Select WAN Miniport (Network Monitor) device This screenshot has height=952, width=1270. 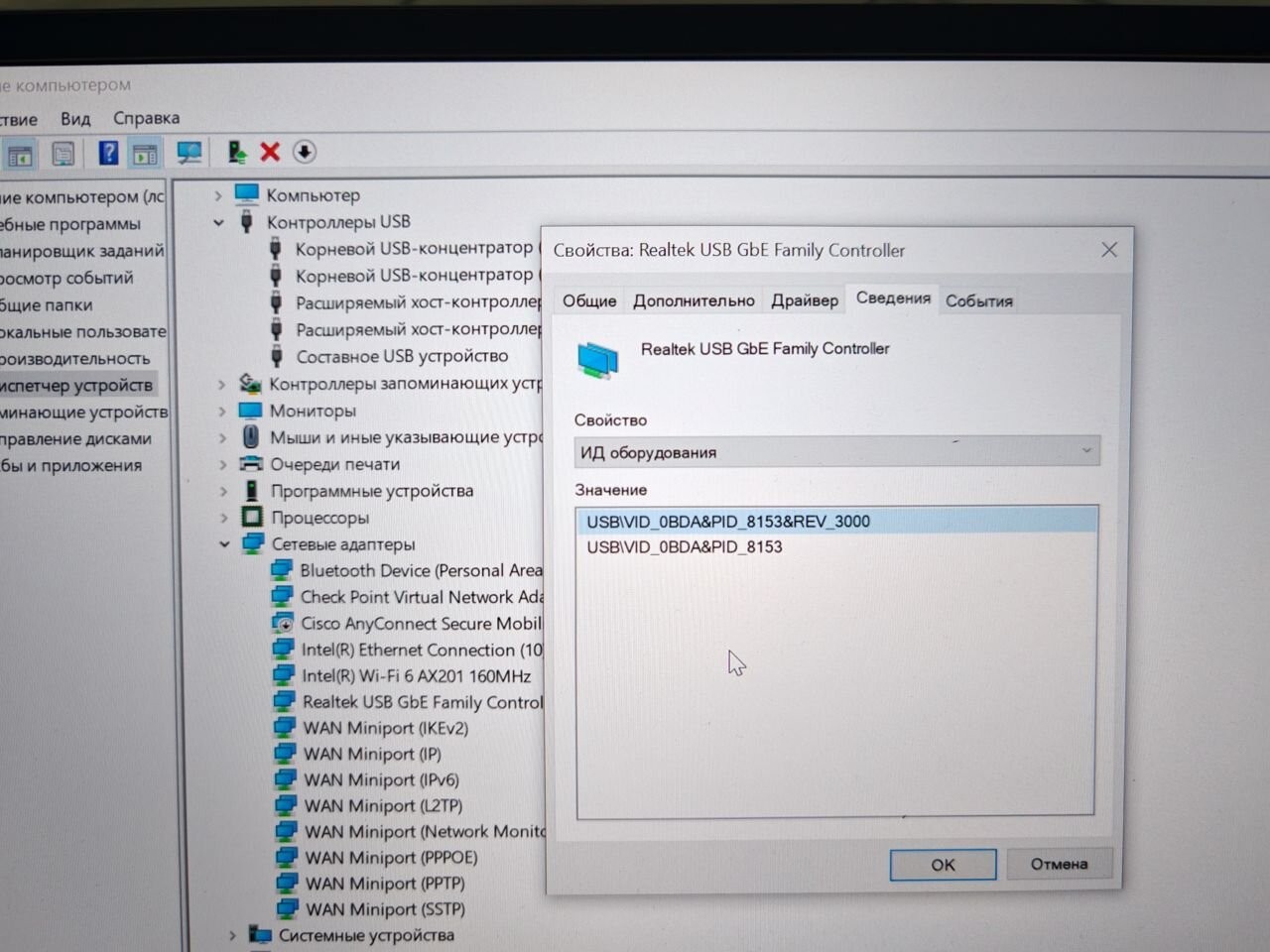pyautogui.click(x=425, y=831)
